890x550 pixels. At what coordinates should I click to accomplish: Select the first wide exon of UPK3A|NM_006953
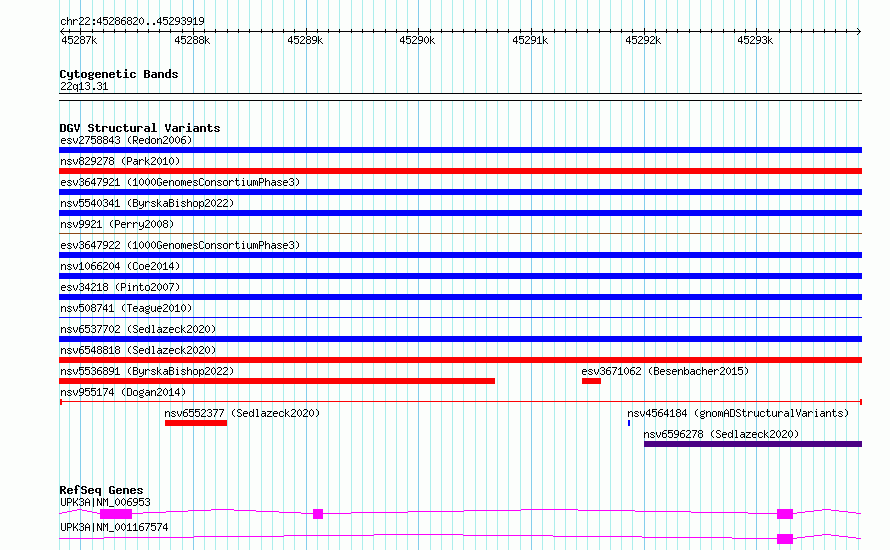[x=116, y=514]
